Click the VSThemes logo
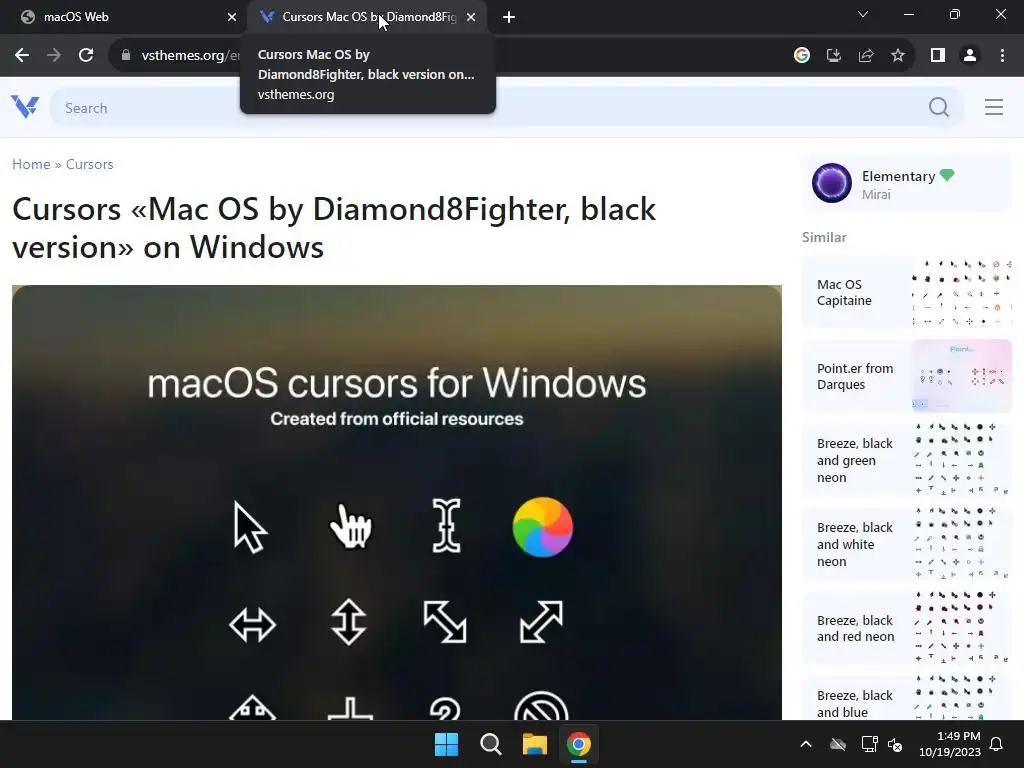Image resolution: width=1024 pixels, height=768 pixels. [x=25, y=106]
